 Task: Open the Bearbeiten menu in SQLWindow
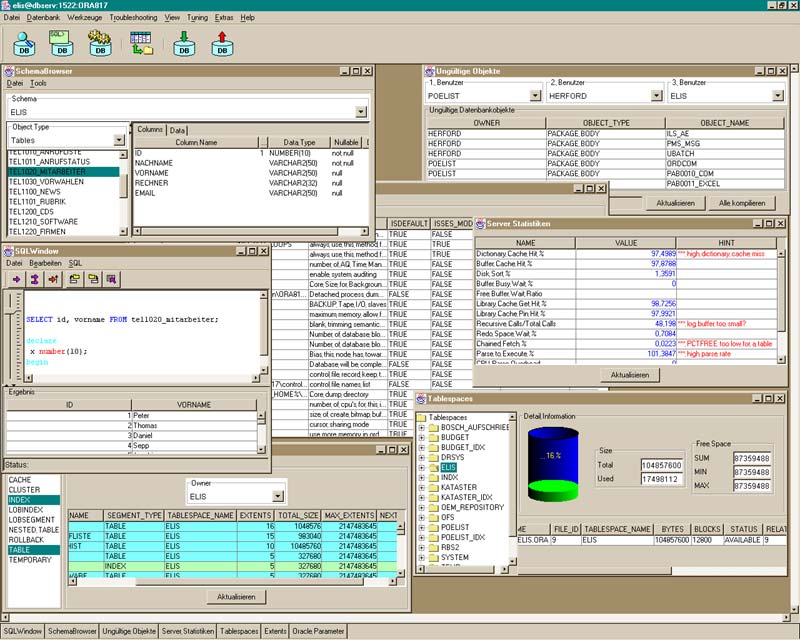(45, 263)
